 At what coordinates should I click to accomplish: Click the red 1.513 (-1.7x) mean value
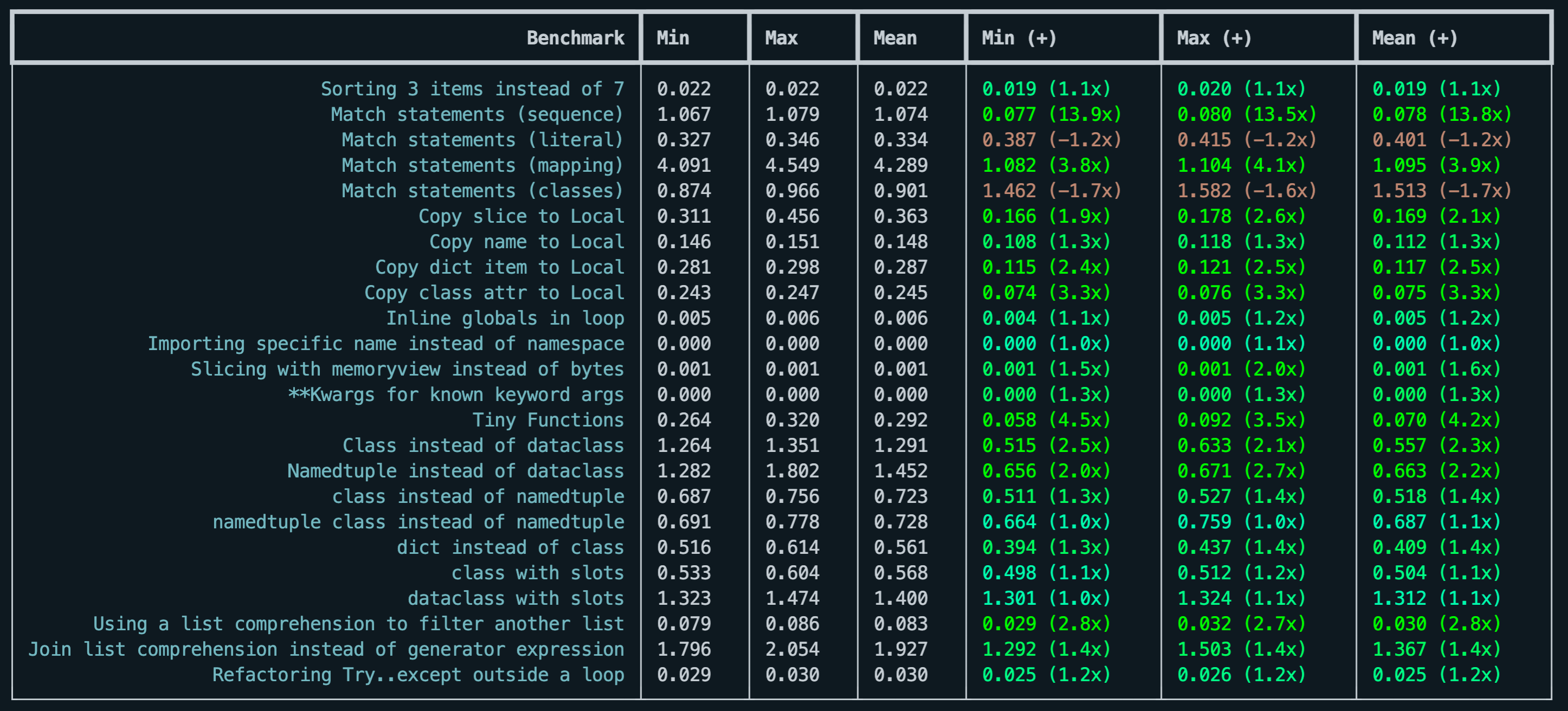[1441, 191]
